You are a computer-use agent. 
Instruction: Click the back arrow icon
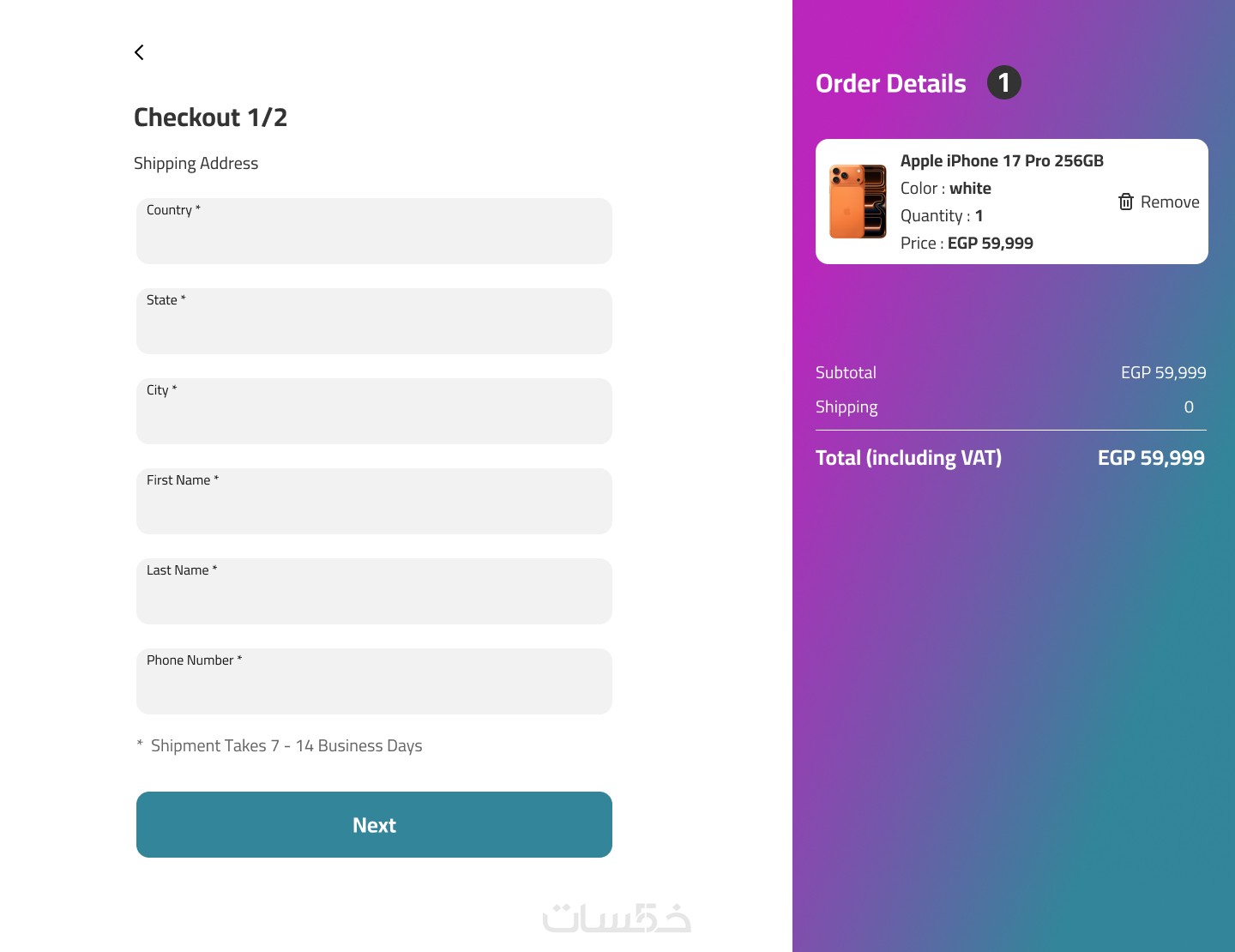[139, 52]
